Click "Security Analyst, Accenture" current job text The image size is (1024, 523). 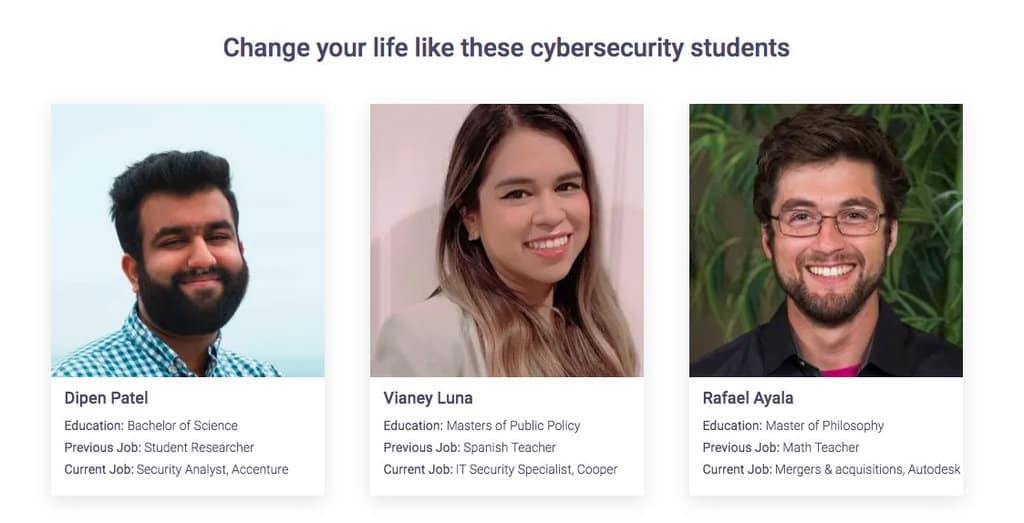tap(212, 469)
